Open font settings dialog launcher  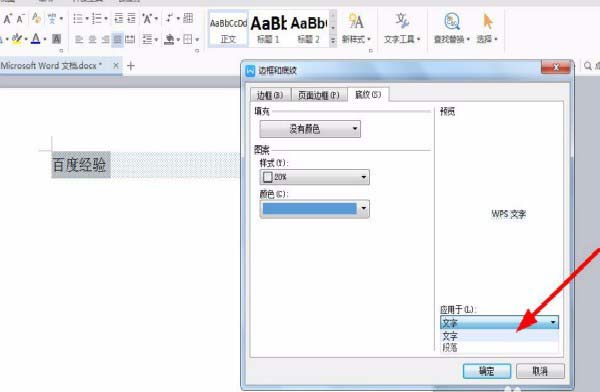(x=61, y=51)
